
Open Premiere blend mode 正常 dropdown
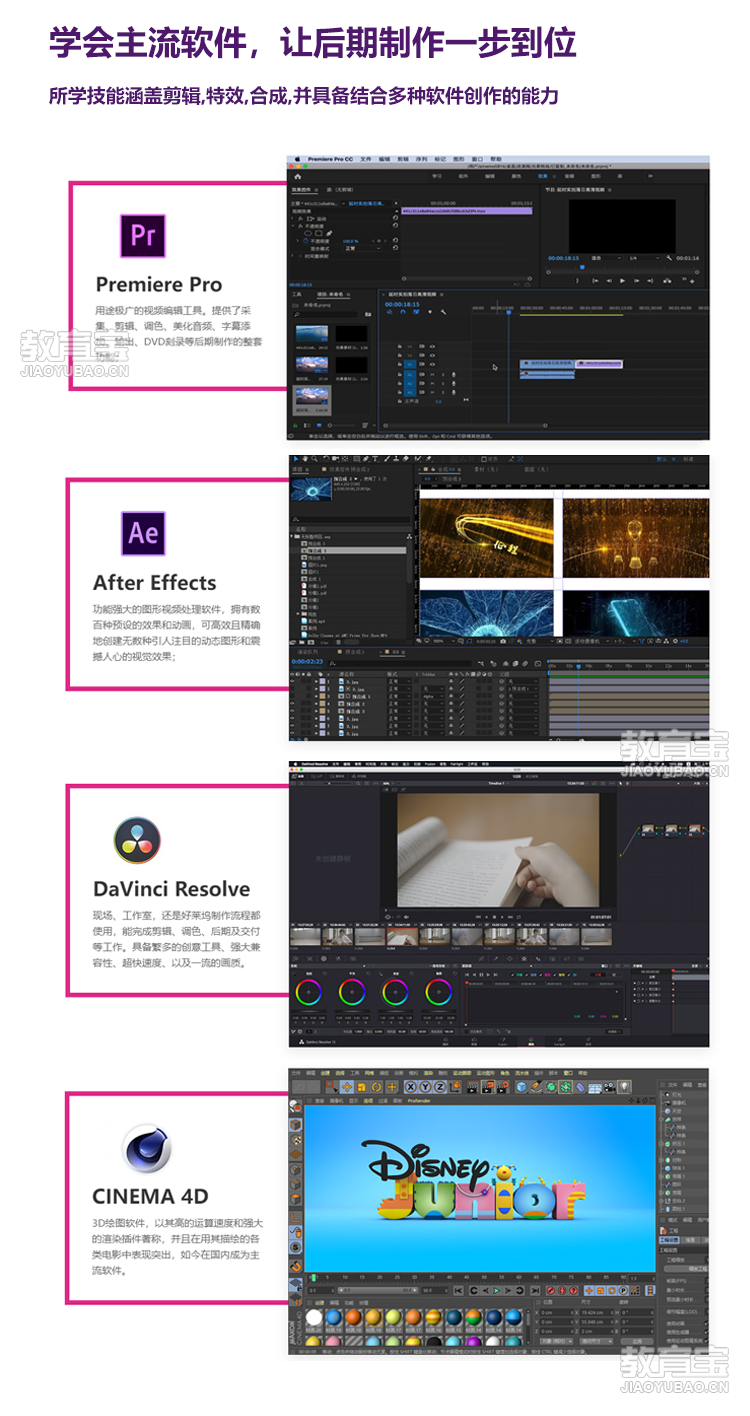click(x=361, y=248)
